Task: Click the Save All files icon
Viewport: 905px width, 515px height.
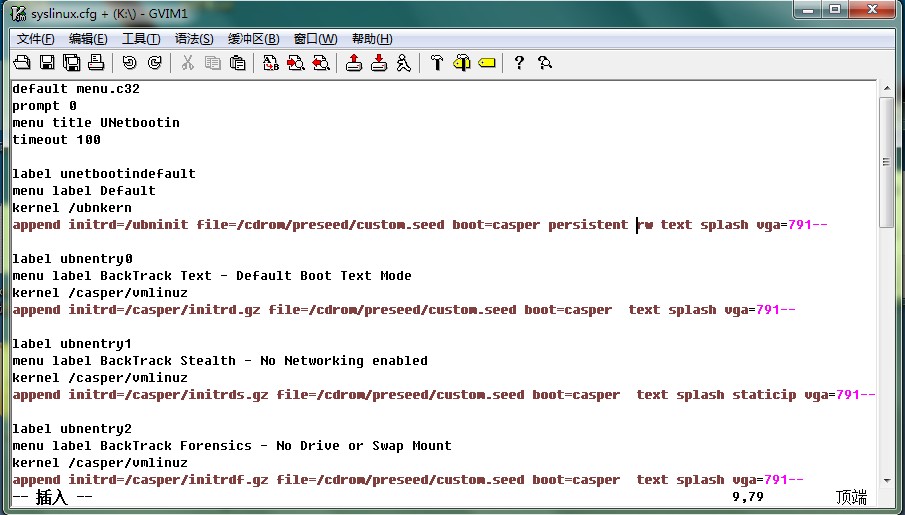Action: coord(72,62)
